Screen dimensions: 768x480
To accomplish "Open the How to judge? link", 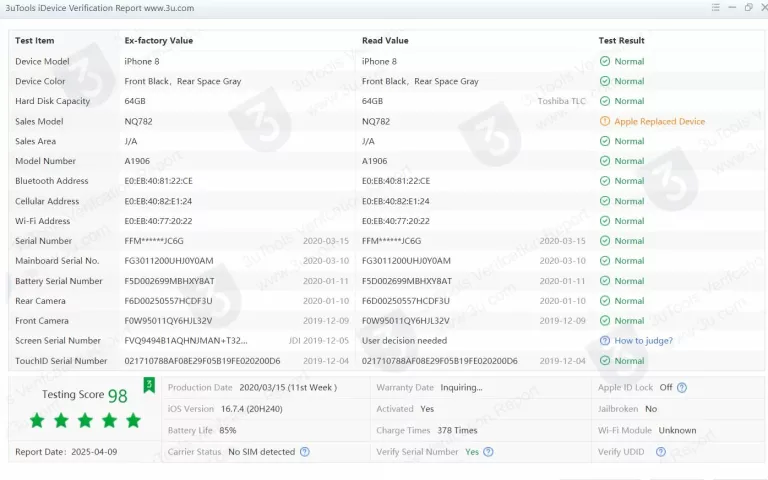I will [x=643, y=341].
